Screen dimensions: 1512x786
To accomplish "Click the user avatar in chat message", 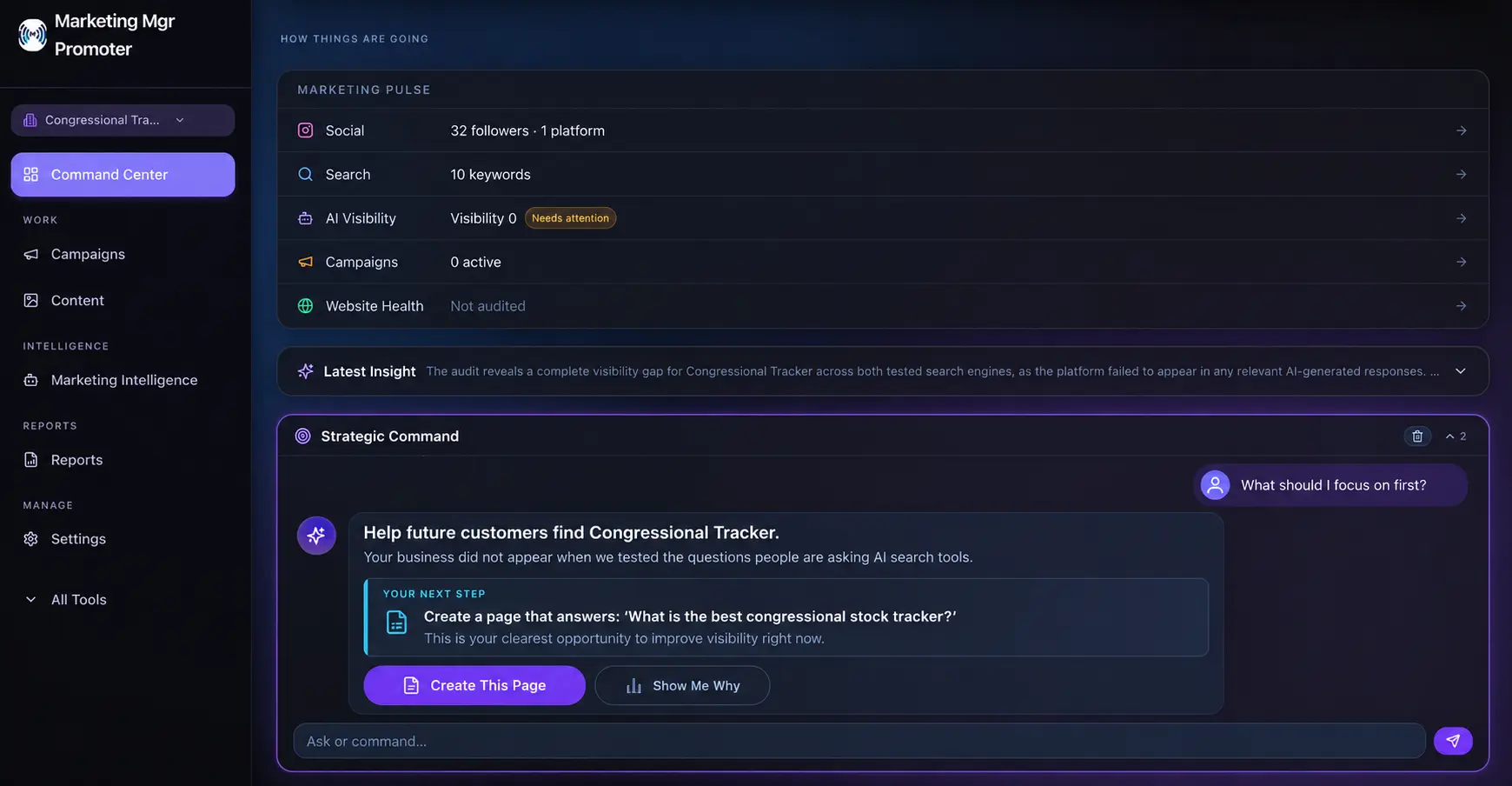I will click(1215, 485).
